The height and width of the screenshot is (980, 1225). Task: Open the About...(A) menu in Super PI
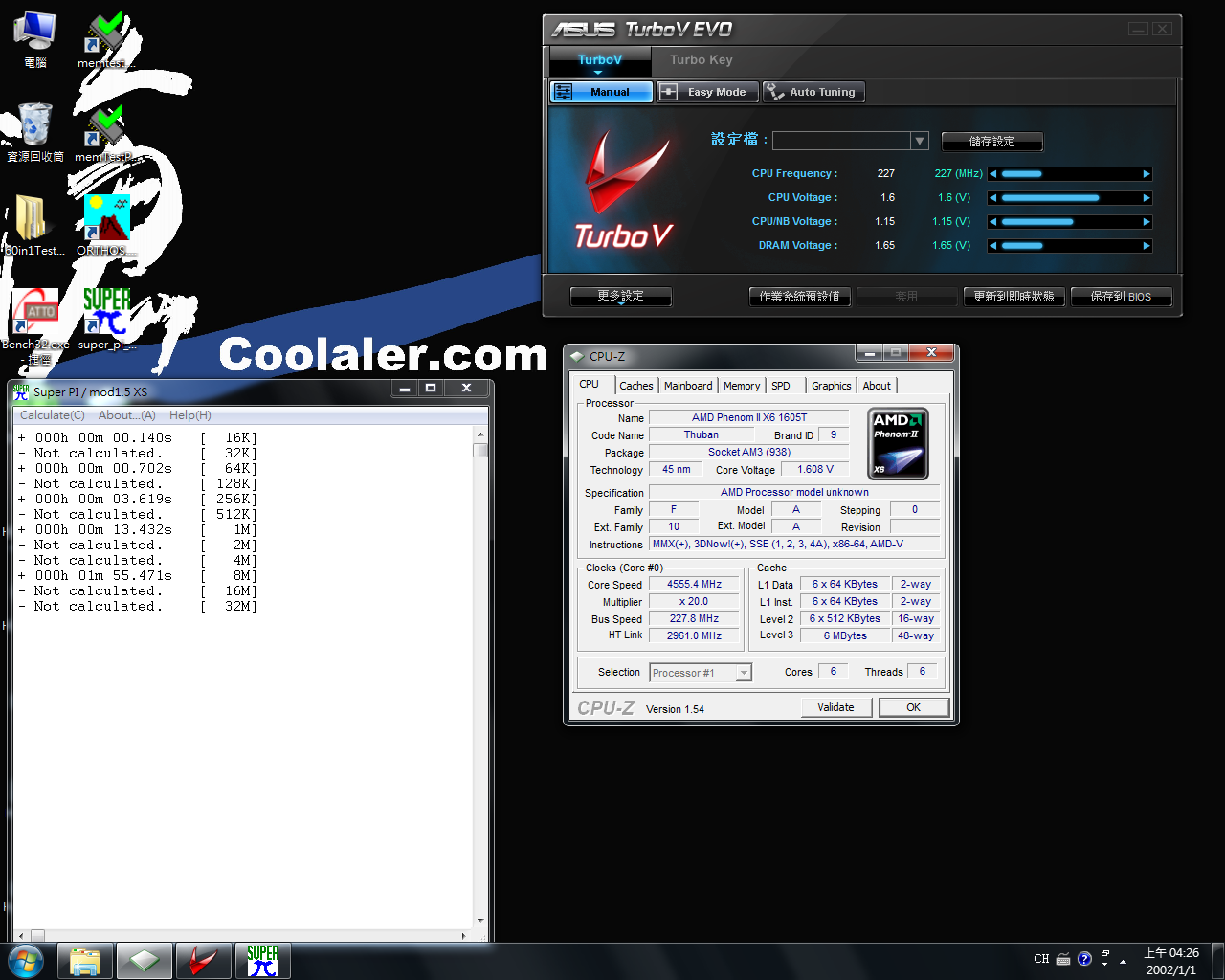127,415
